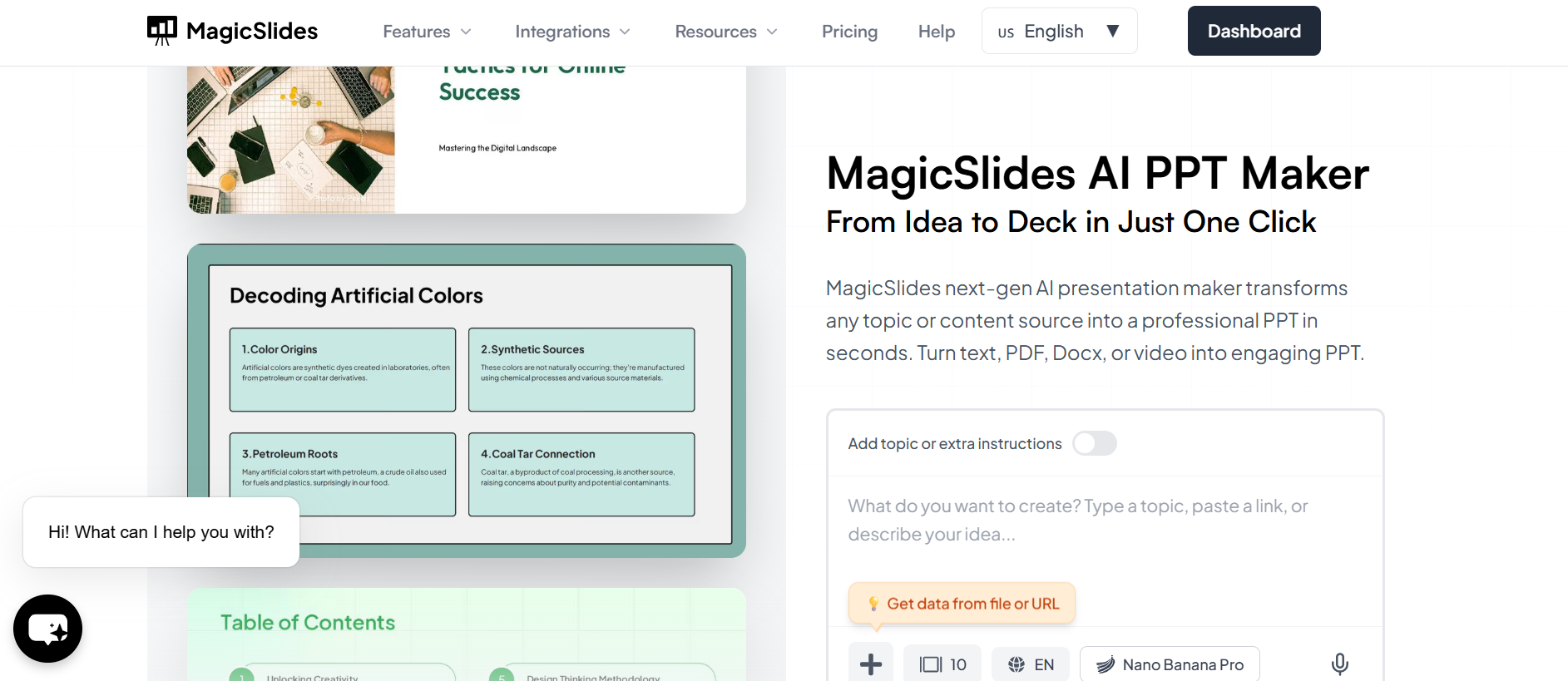The image size is (1568, 681).
Task: Click the MagicSlides AI PPT Maker heading
Action: tap(1097, 174)
